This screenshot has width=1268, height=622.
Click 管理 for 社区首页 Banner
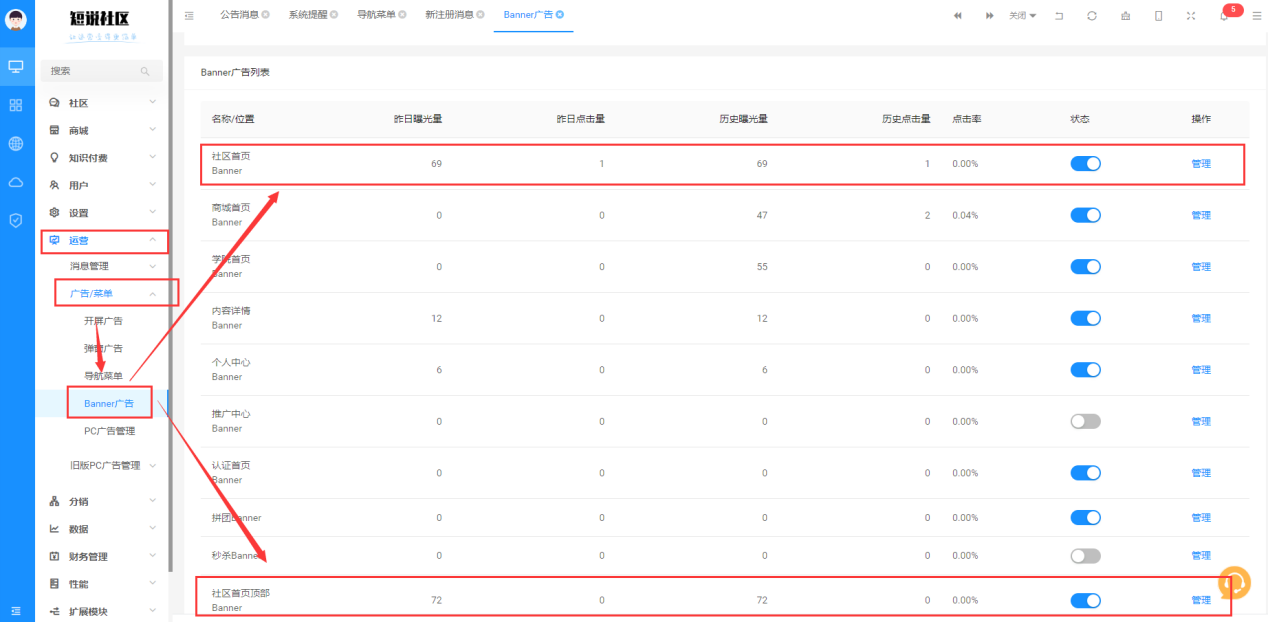1201,164
